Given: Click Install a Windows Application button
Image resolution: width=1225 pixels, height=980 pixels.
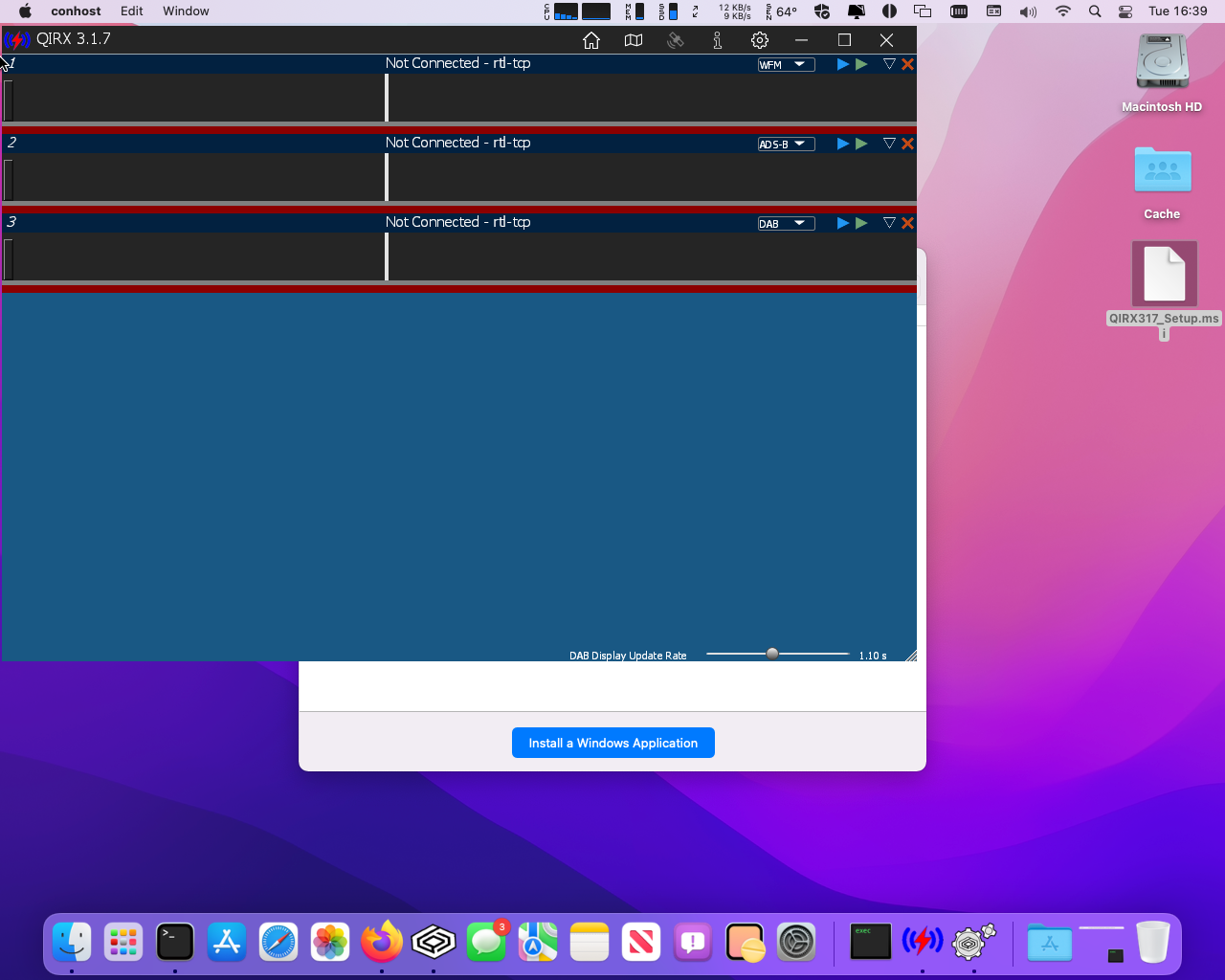Looking at the screenshot, I should [x=613, y=743].
